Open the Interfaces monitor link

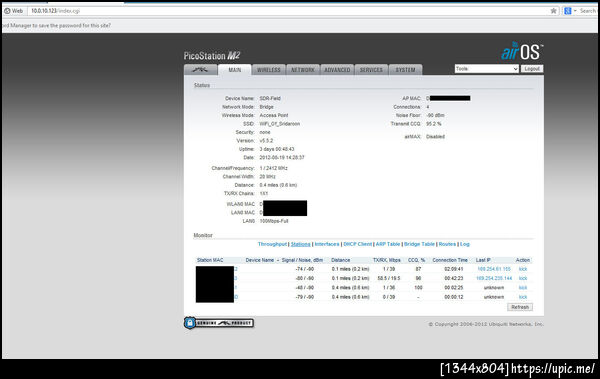pos(327,244)
